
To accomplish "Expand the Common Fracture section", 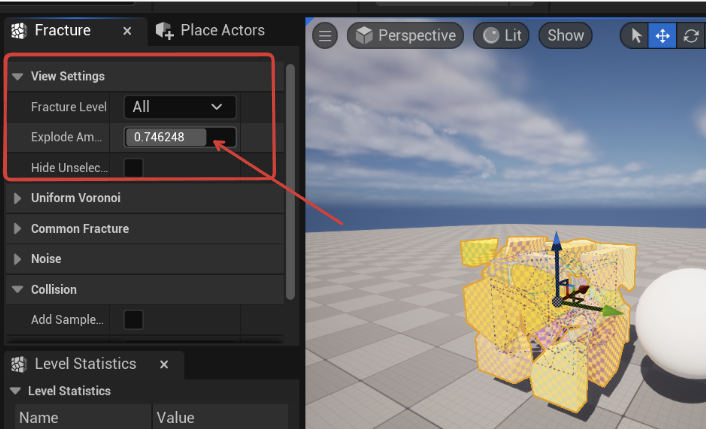I will pos(18,229).
